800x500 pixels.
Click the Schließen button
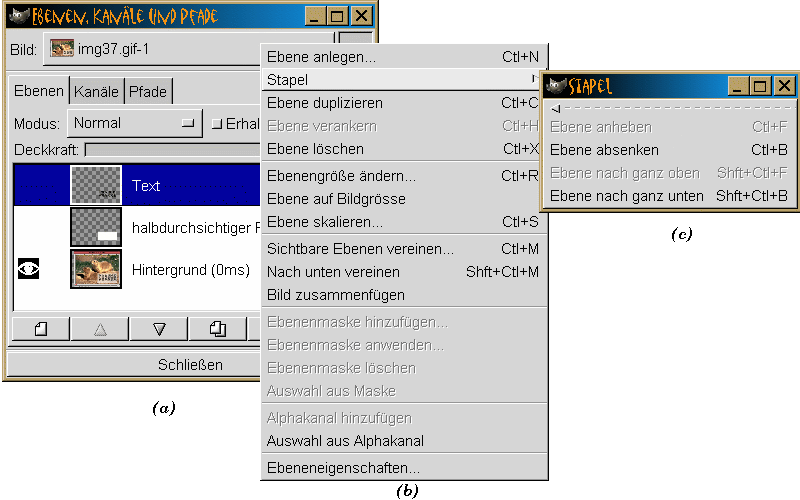[x=135, y=364]
